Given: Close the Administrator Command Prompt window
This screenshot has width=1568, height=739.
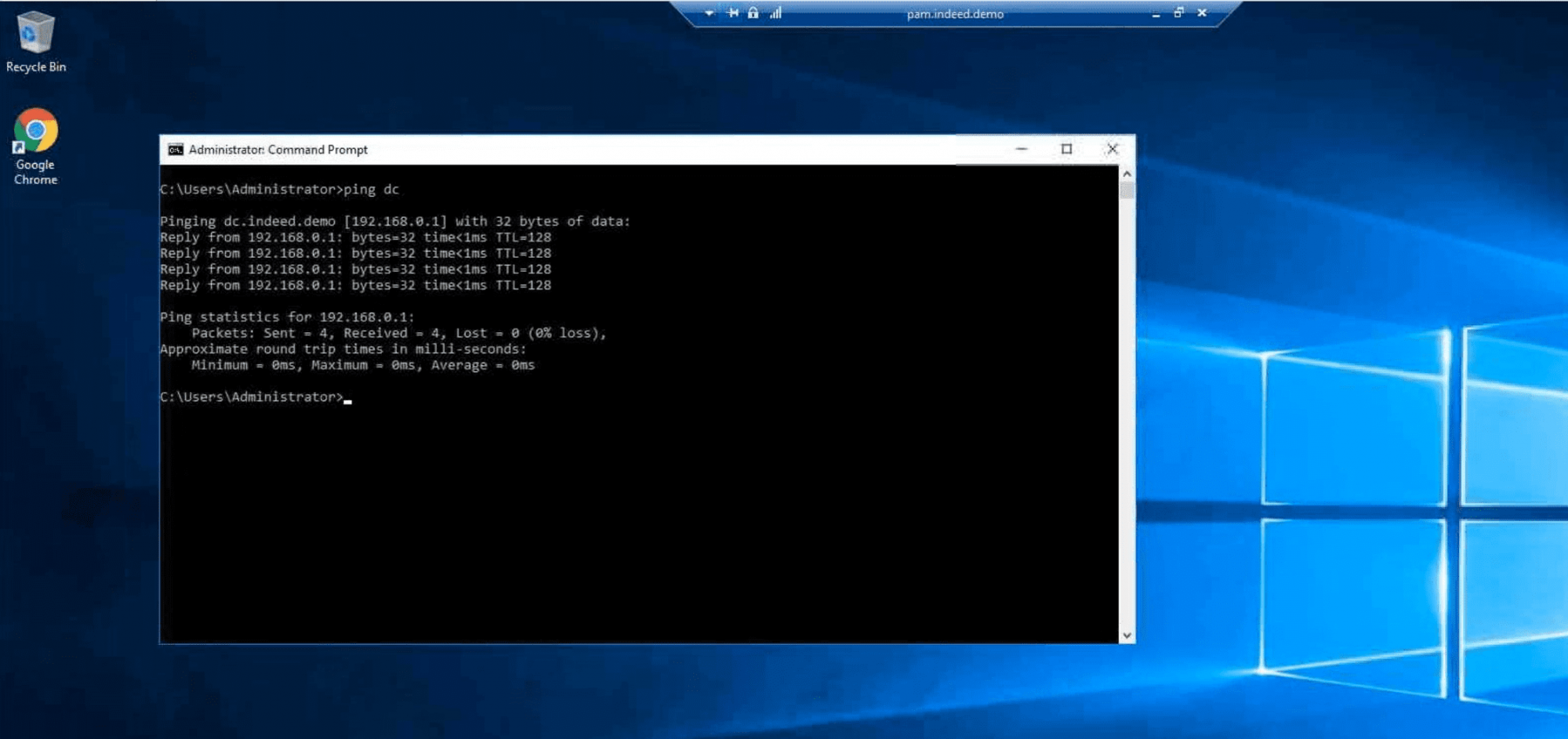Looking at the screenshot, I should coord(1112,149).
